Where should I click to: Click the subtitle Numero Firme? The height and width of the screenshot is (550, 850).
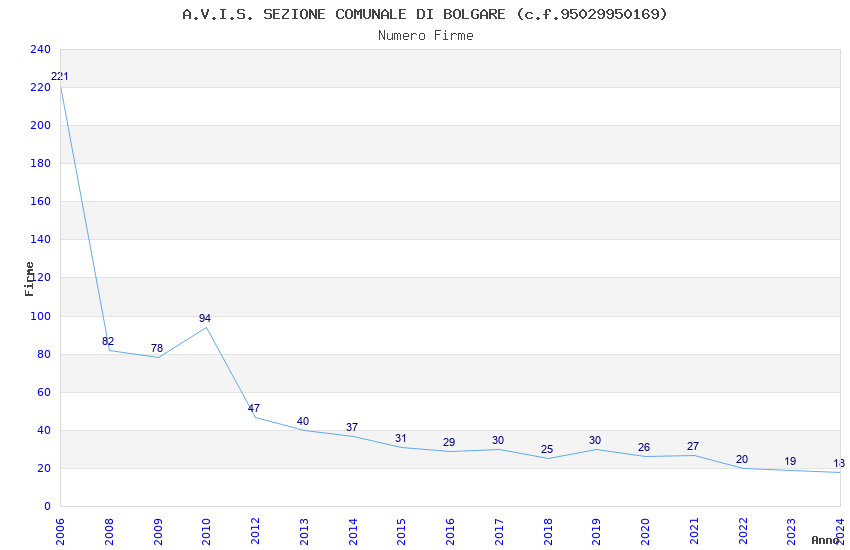(426, 36)
